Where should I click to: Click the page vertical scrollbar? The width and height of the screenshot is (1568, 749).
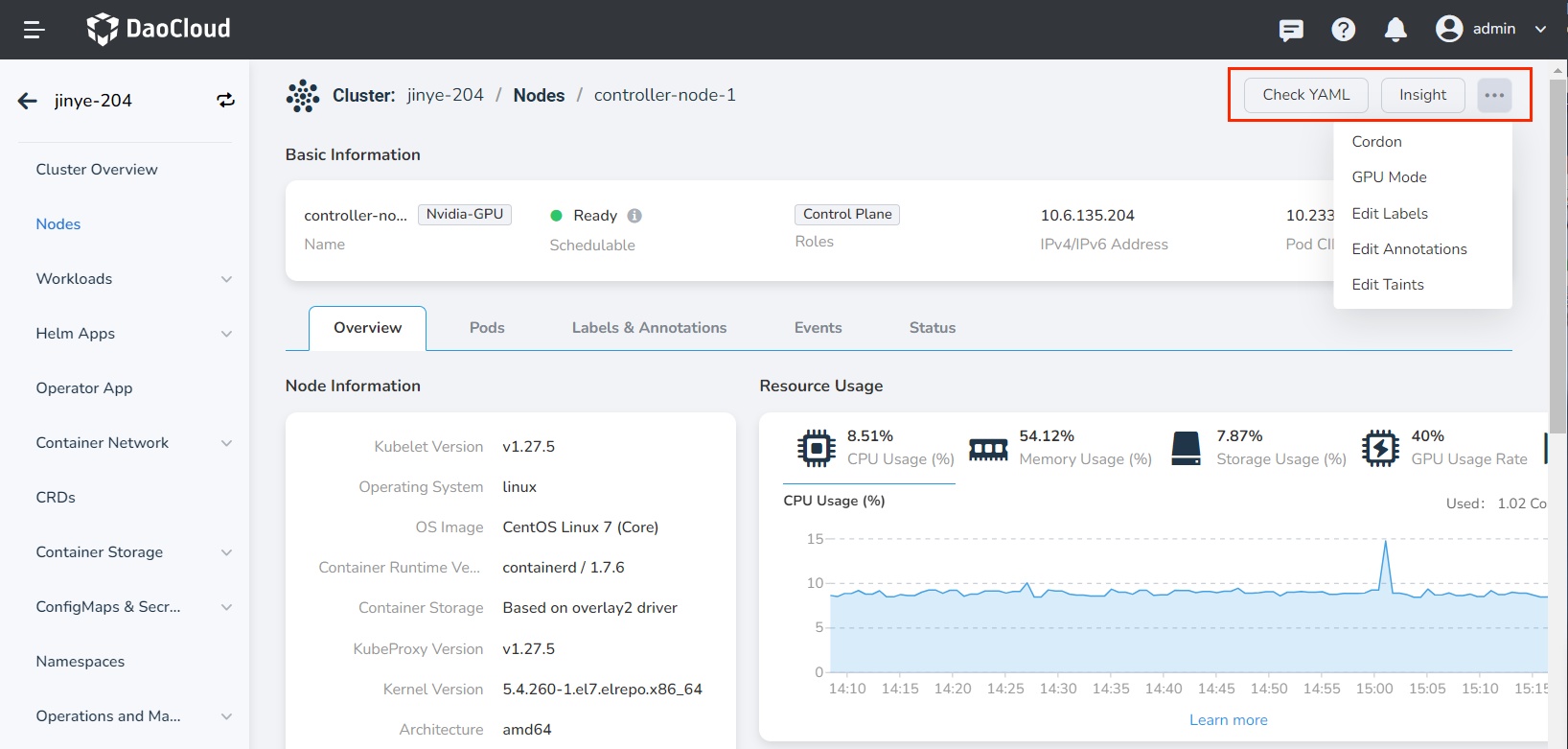(x=1557, y=259)
